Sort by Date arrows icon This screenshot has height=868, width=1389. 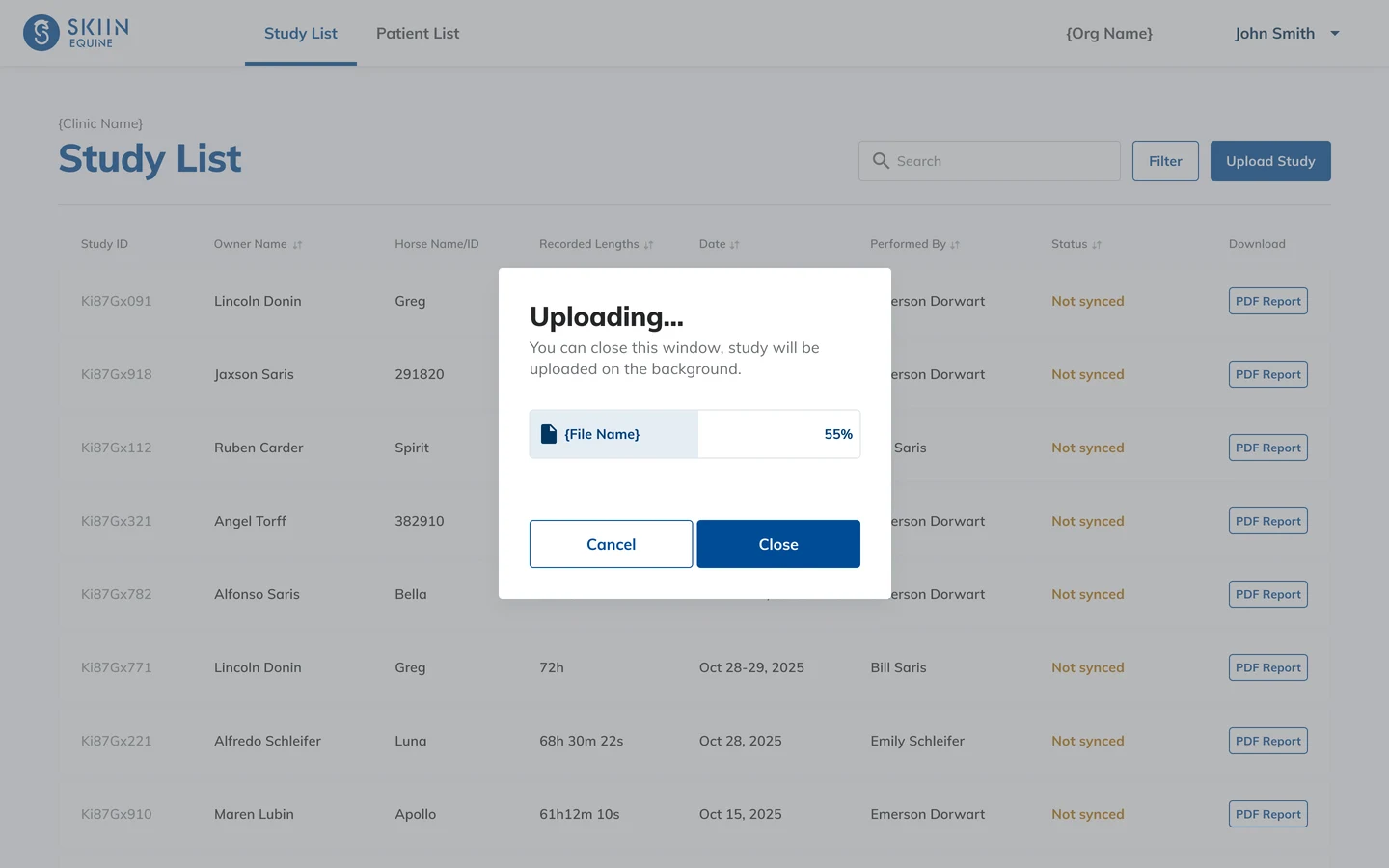point(734,245)
